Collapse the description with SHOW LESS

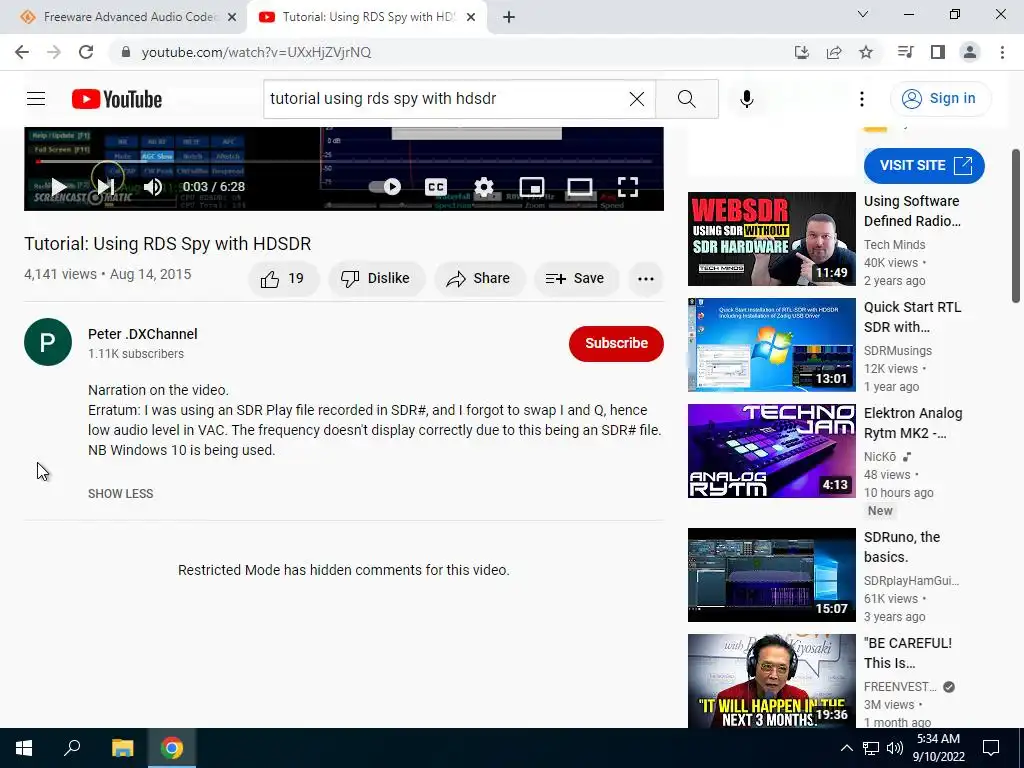121,494
